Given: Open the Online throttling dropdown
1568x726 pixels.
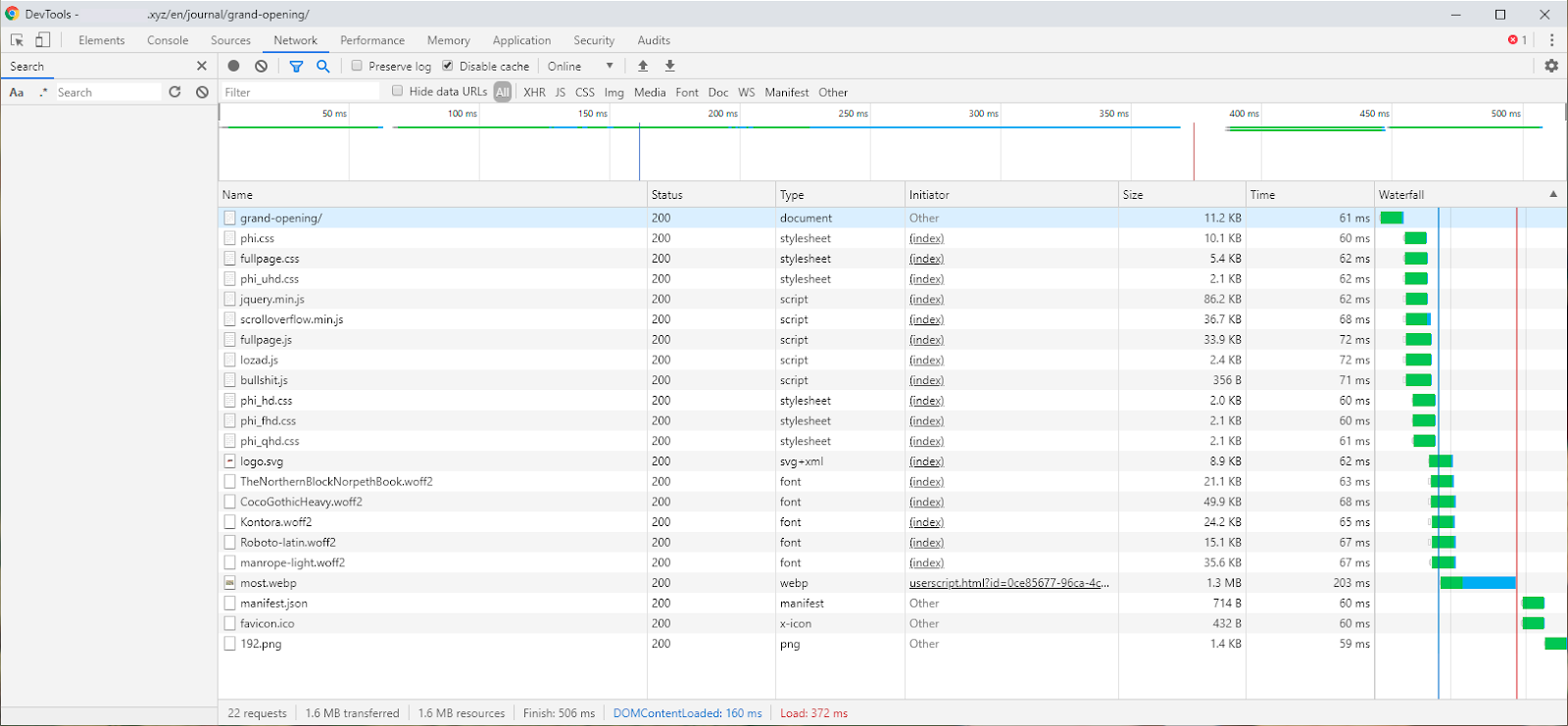Looking at the screenshot, I should pyautogui.click(x=580, y=66).
